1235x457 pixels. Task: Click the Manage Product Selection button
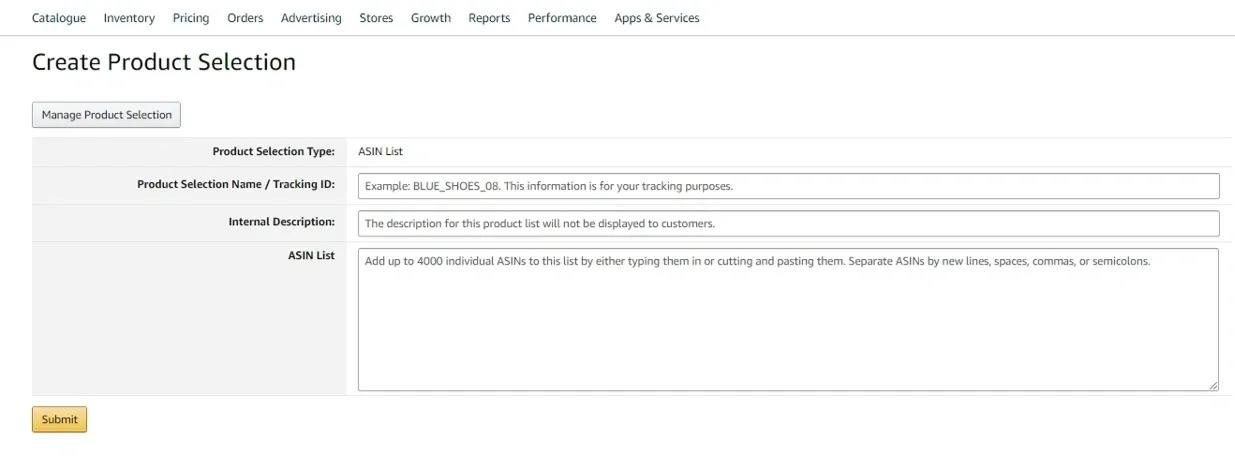tap(107, 115)
